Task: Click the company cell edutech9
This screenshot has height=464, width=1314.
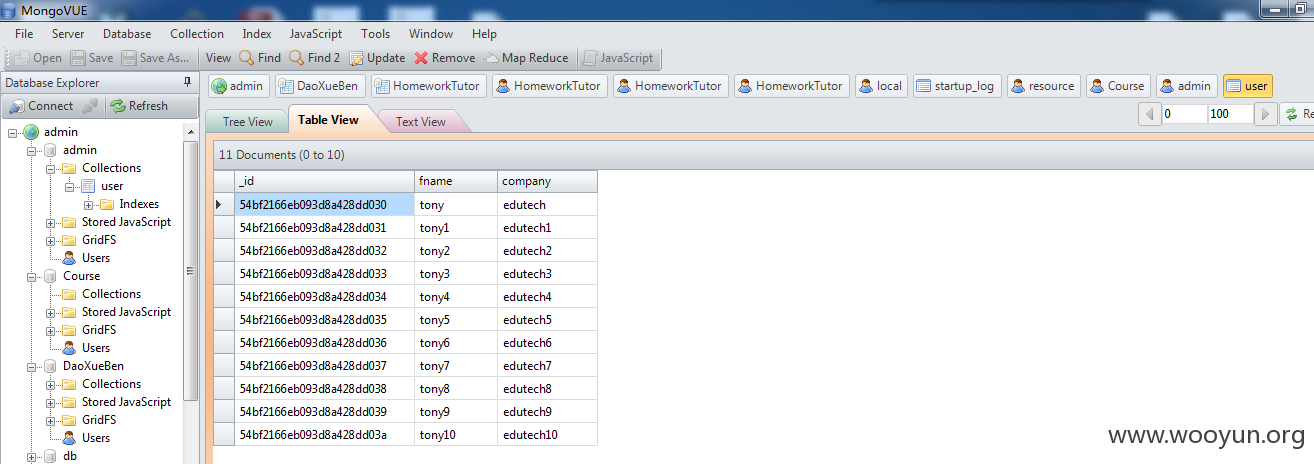Action: pyautogui.click(x=548, y=412)
